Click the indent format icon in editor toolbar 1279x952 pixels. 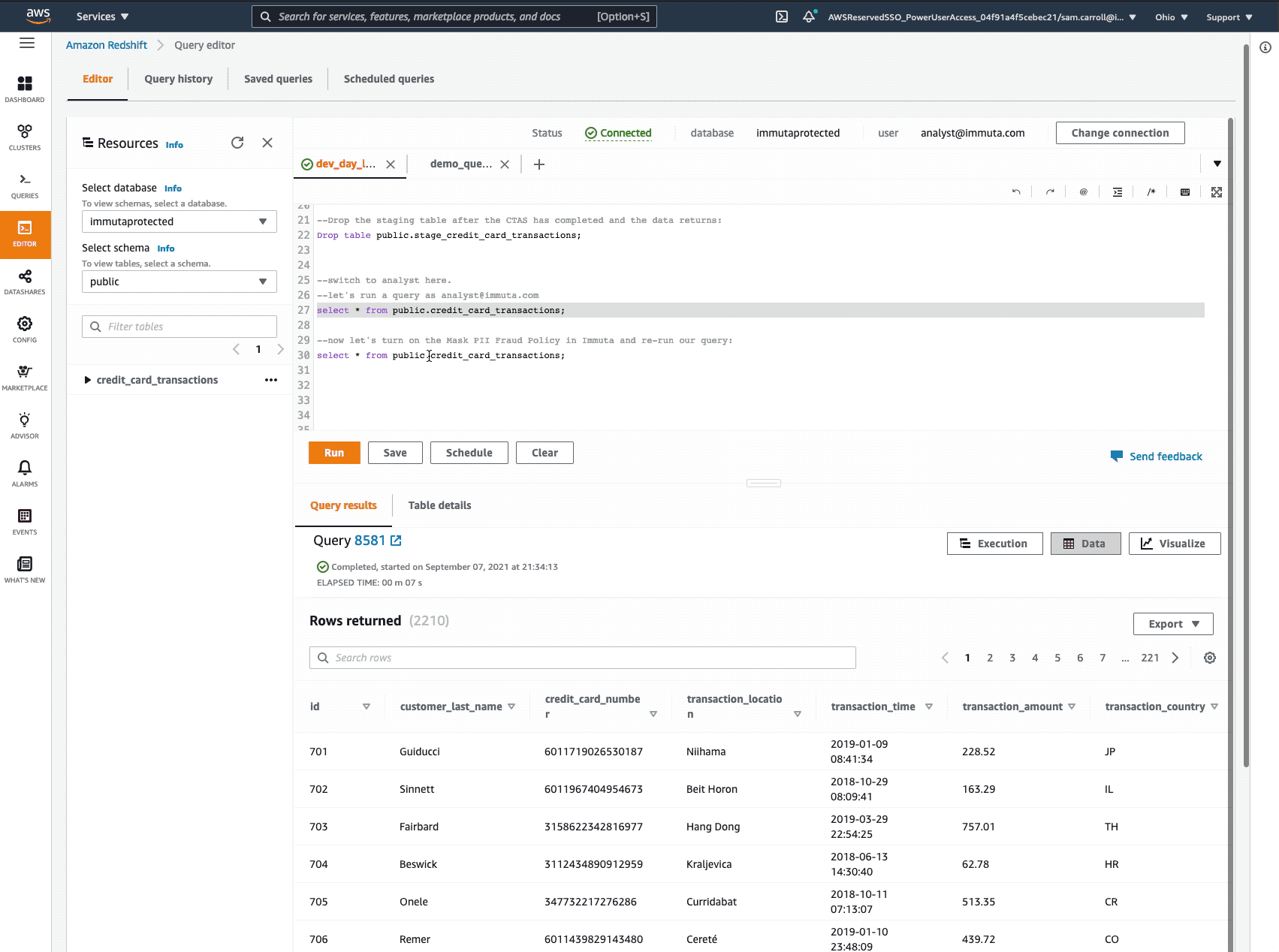[x=1118, y=192]
